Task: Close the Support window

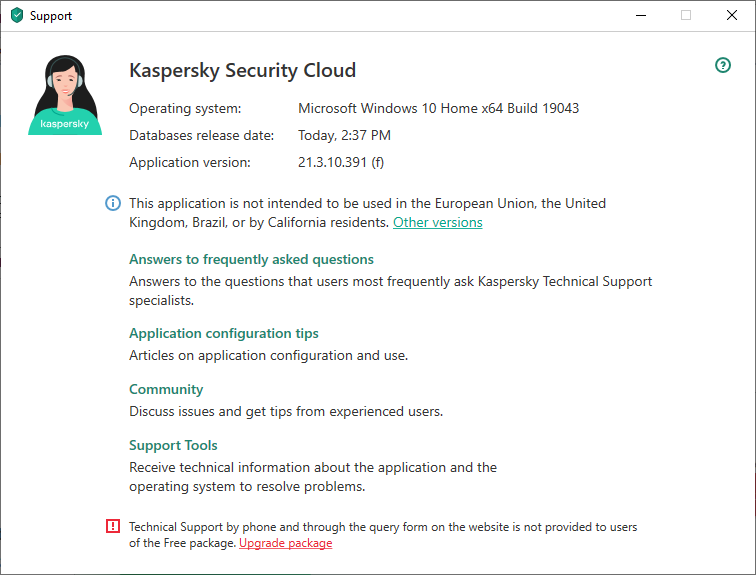Action: pos(732,16)
